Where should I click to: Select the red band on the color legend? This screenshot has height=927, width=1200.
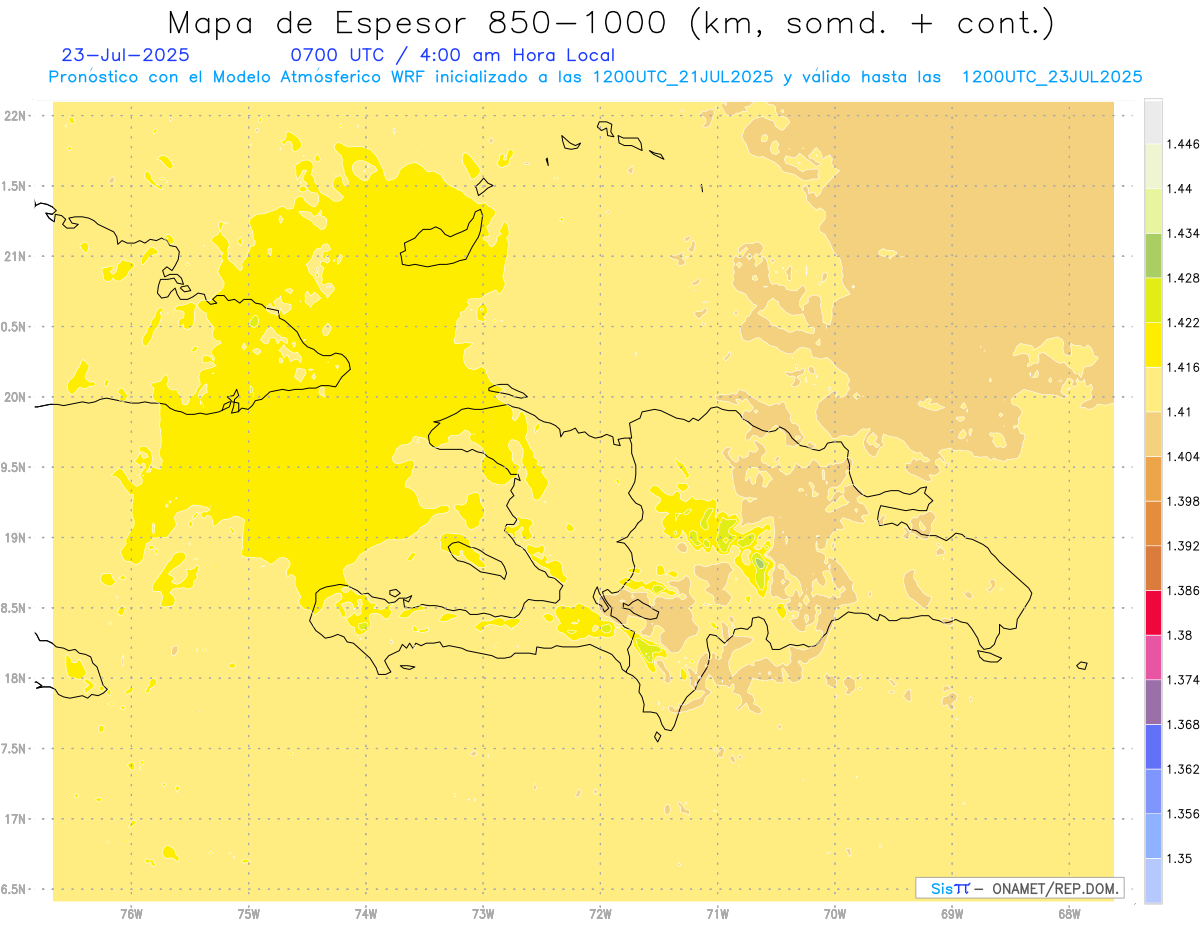[x=1153, y=613]
